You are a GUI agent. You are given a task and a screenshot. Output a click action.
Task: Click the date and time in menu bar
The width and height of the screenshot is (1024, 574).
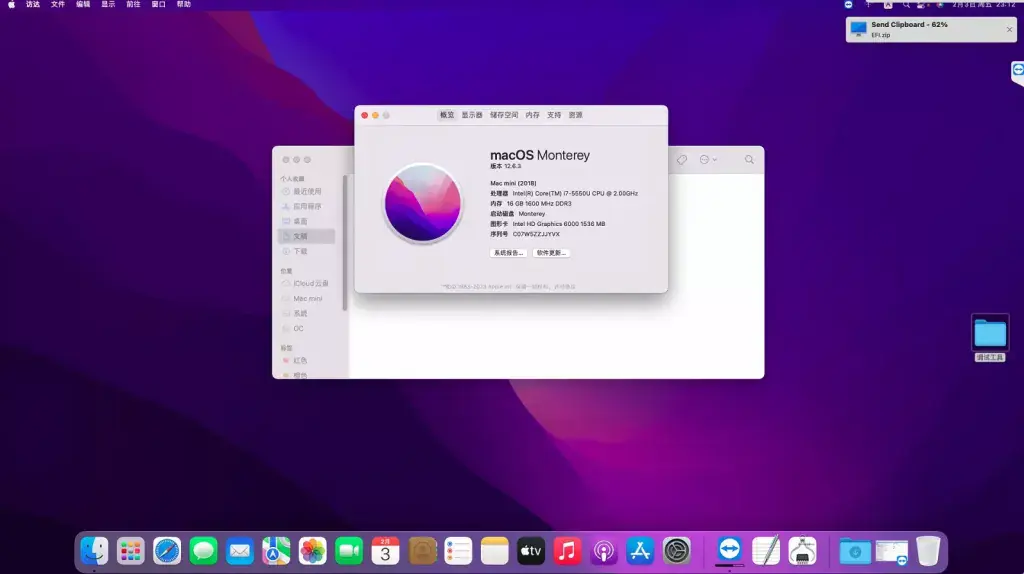984,5
